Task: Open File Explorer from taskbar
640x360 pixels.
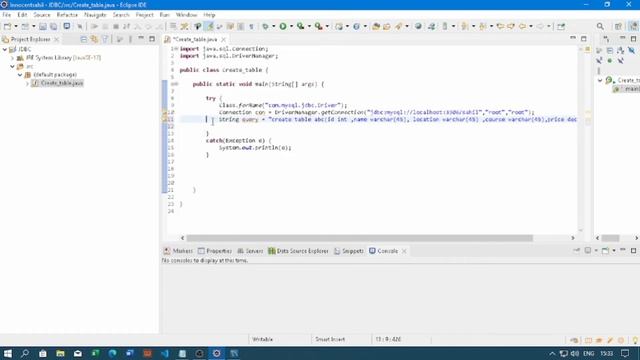Action: tap(60, 353)
